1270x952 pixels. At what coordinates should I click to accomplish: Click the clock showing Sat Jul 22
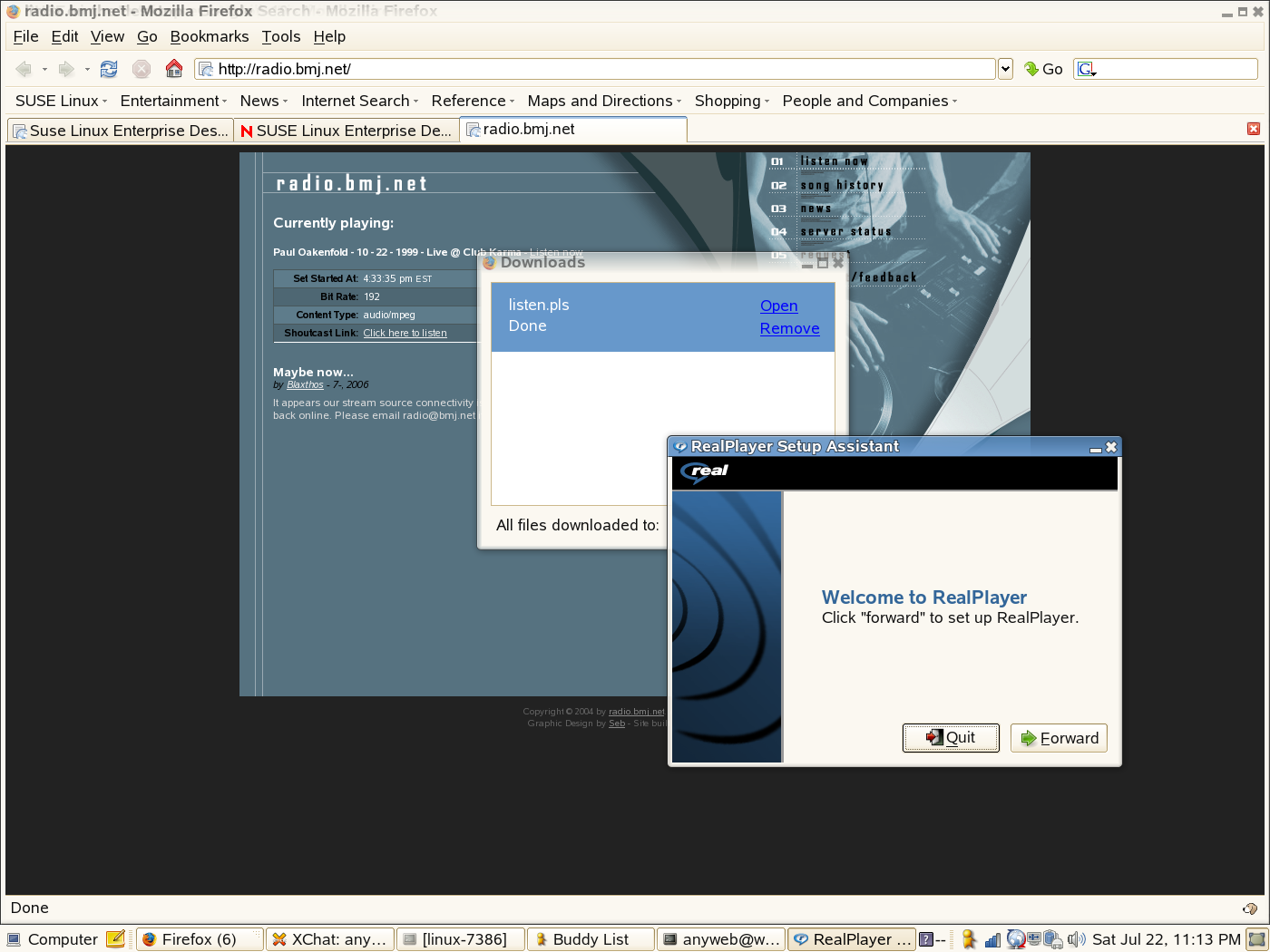pos(1166,939)
